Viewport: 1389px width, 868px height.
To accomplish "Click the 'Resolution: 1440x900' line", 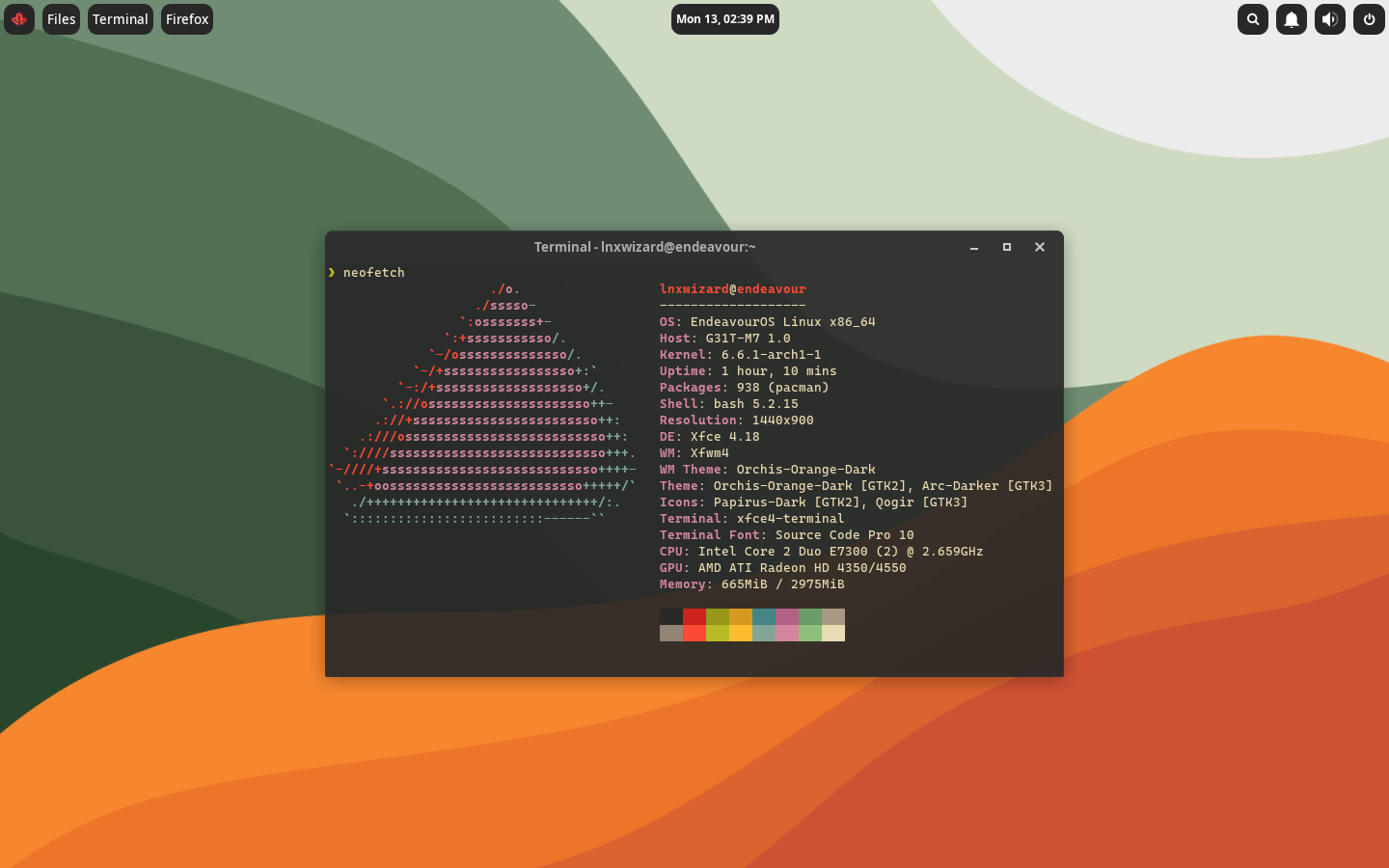I will [737, 420].
